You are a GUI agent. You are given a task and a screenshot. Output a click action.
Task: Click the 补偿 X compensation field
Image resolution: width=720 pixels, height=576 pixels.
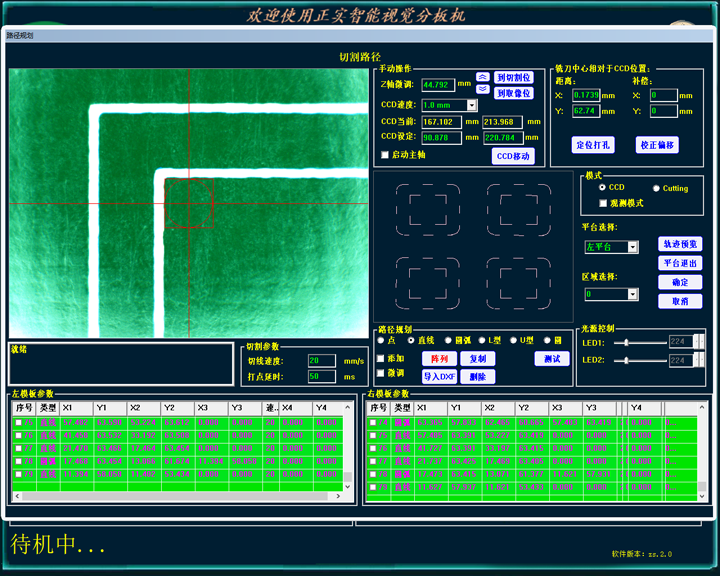point(664,96)
